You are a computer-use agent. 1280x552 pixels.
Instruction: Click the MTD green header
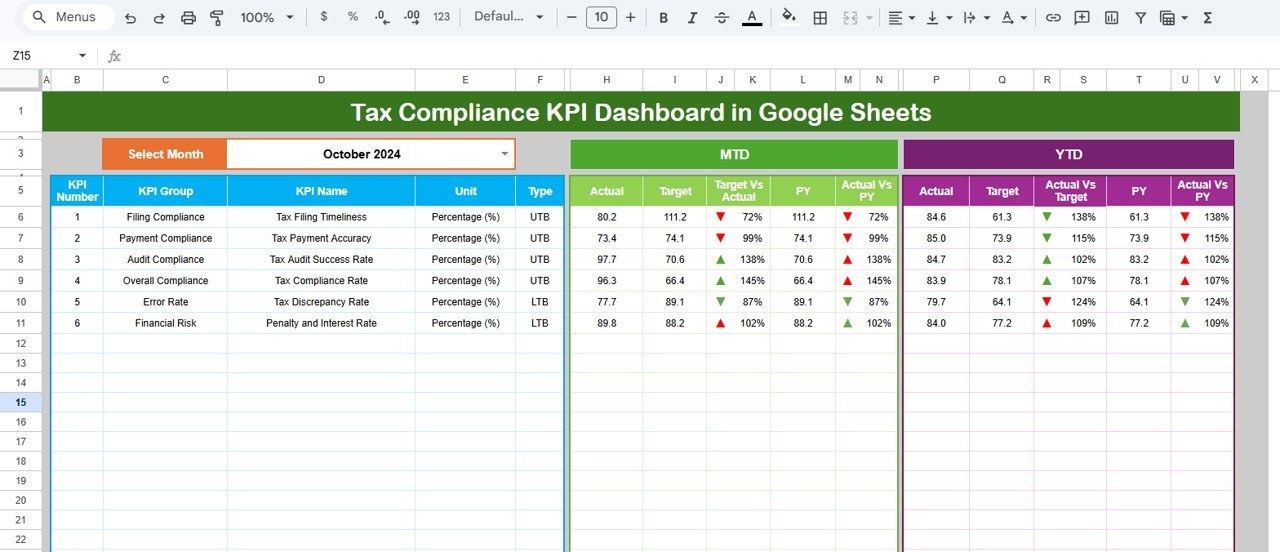point(734,154)
